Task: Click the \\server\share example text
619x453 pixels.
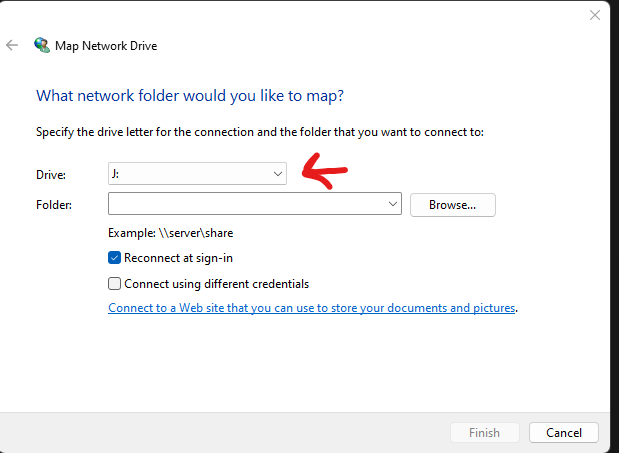Action: click(196, 233)
